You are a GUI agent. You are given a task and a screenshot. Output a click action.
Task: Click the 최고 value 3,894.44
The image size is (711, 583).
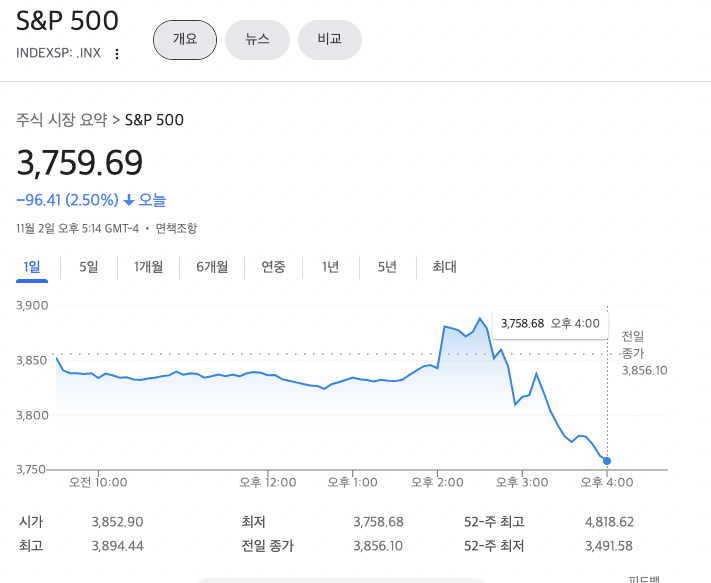[117, 546]
